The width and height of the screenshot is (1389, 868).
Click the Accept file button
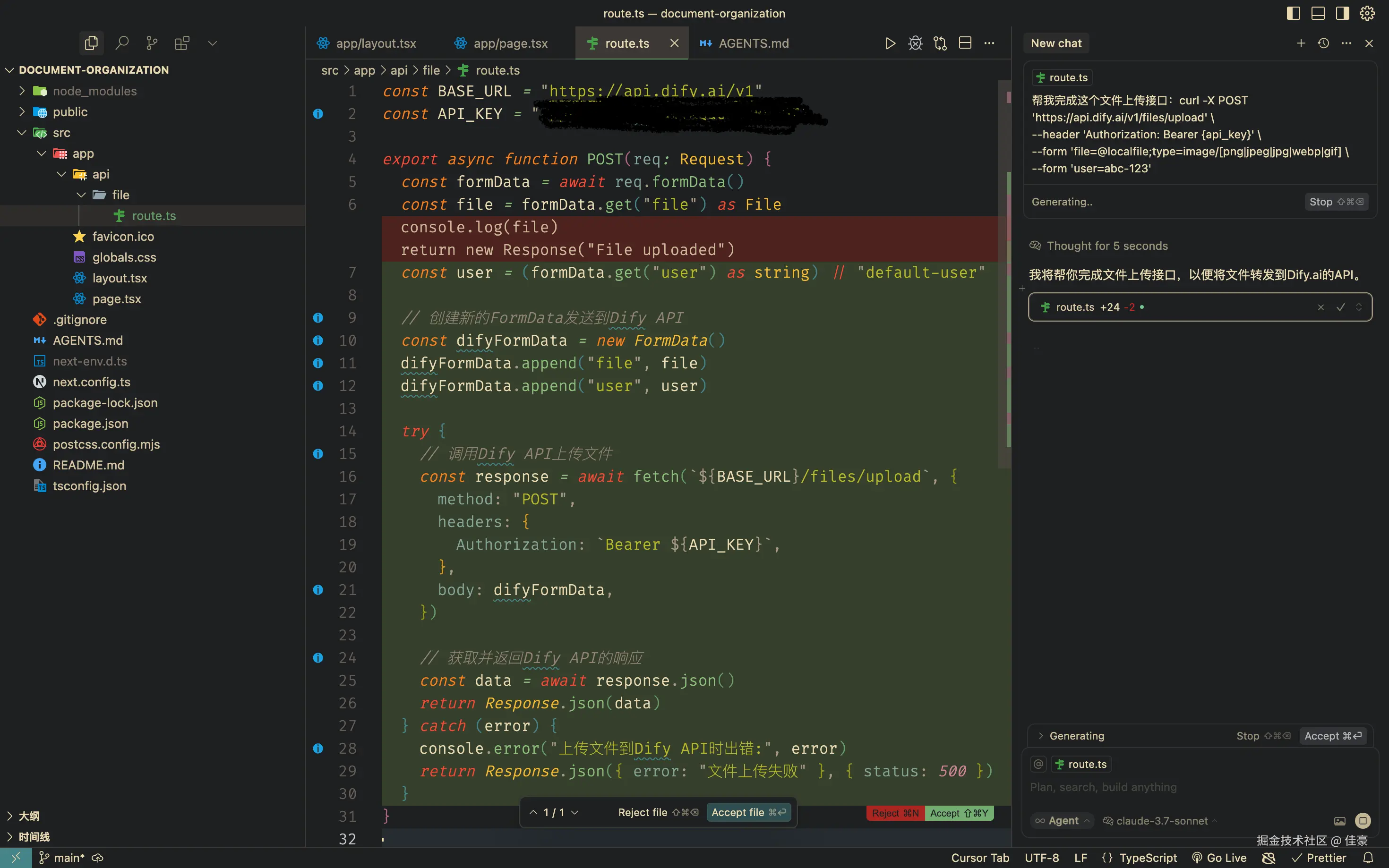[x=748, y=812]
